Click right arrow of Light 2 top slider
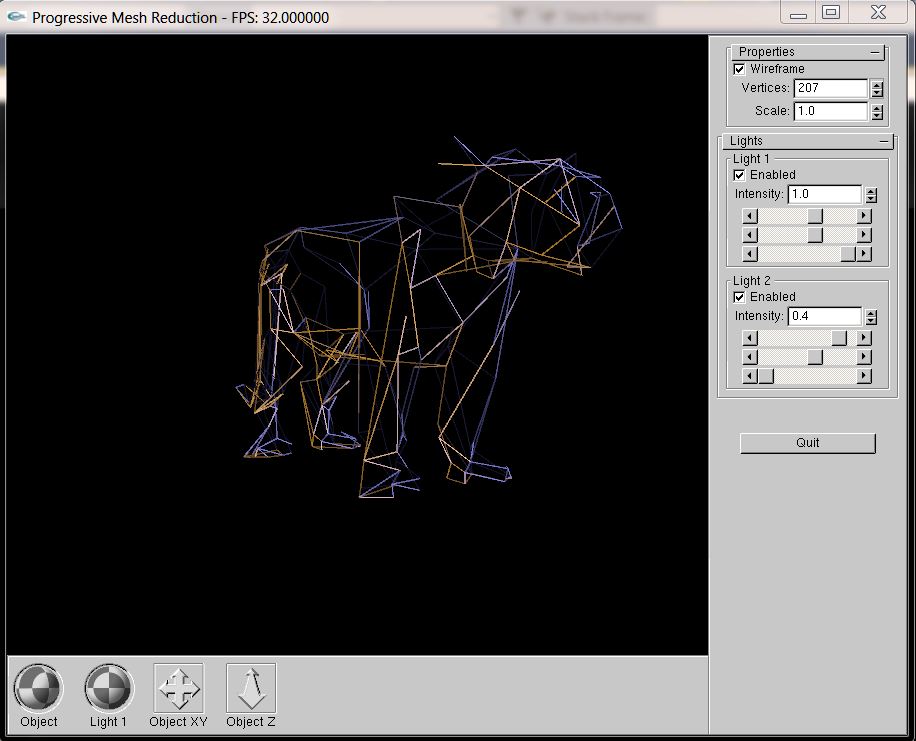916x741 pixels. (864, 338)
